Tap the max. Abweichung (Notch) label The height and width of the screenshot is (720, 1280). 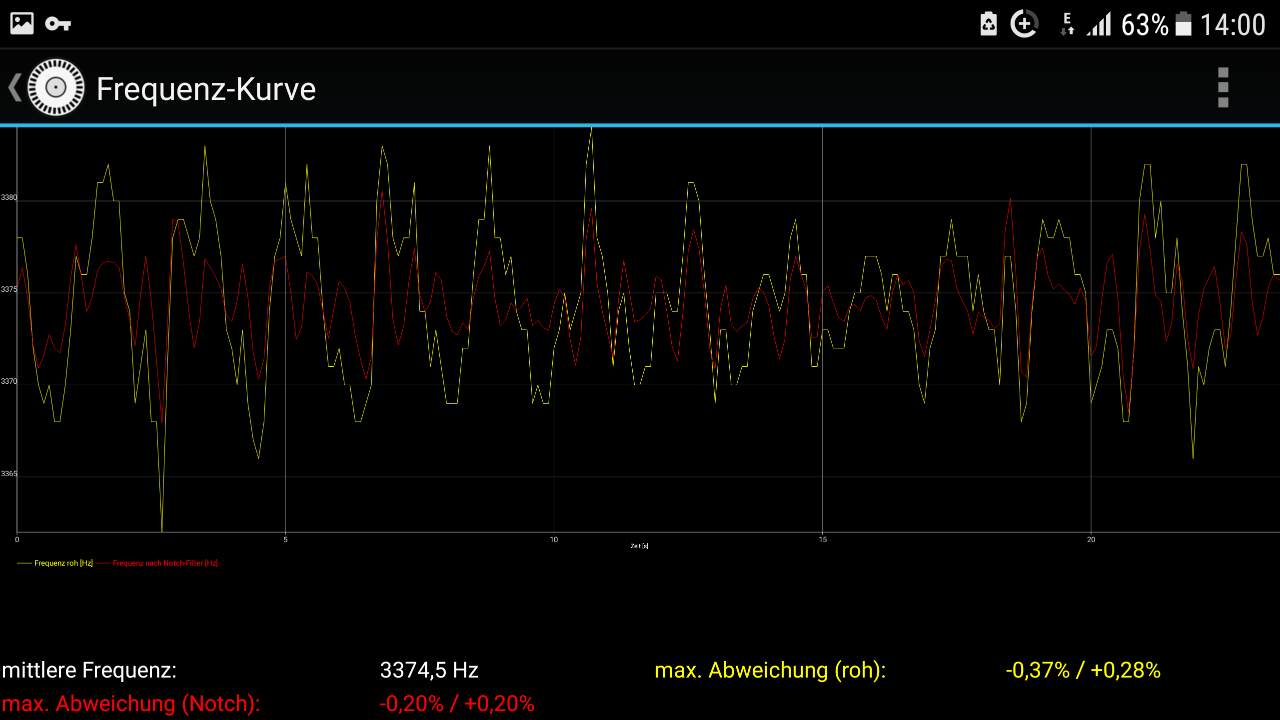click(131, 703)
